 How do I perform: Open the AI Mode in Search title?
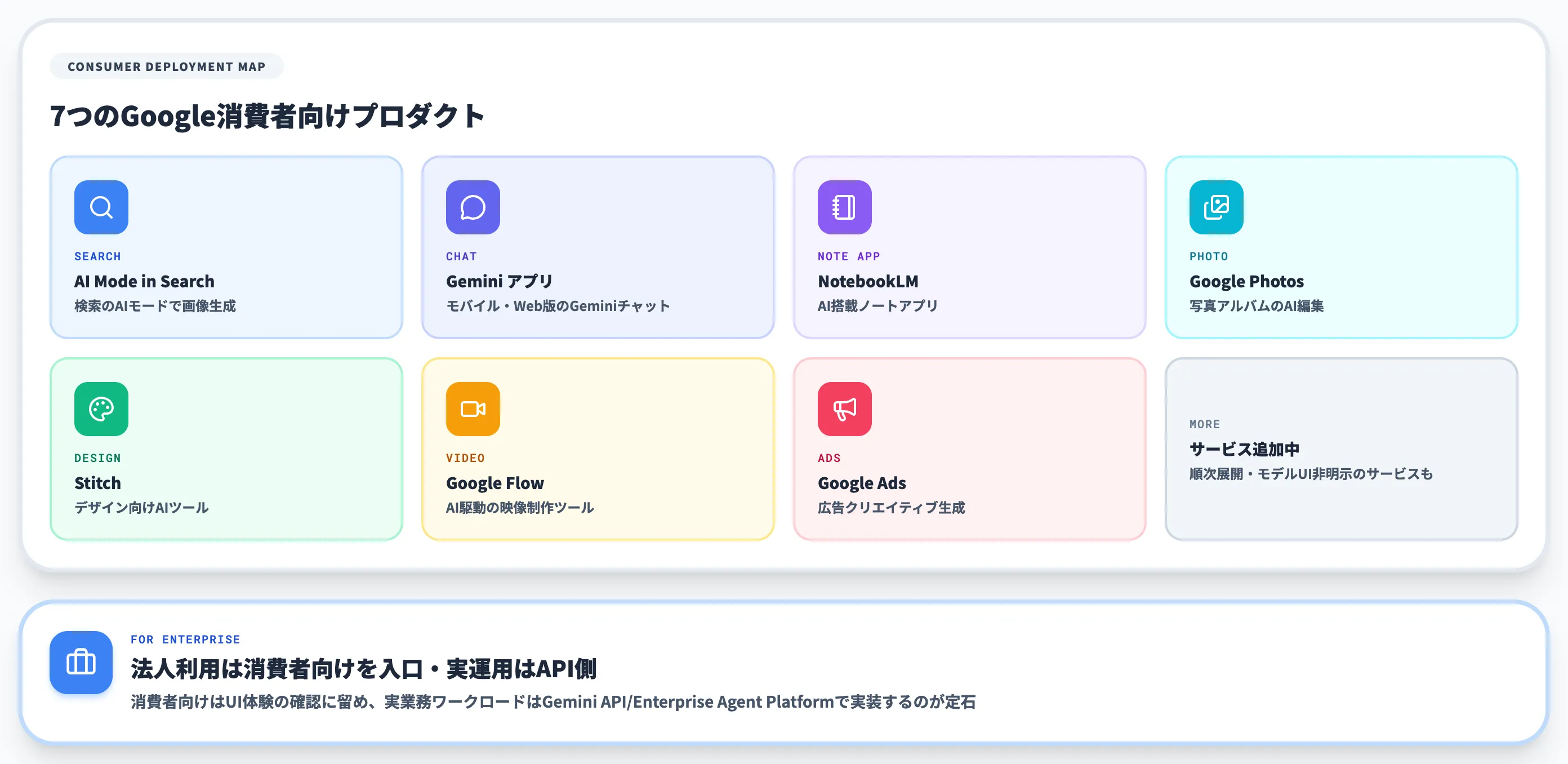pyautogui.click(x=144, y=281)
